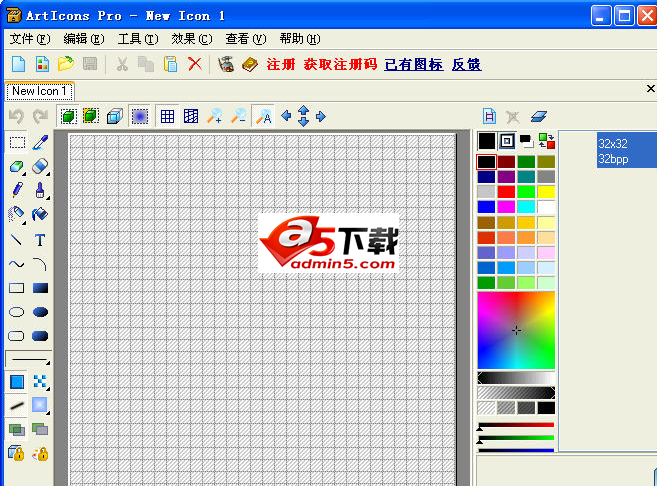This screenshot has width=657, height=486.
Task: Pick a hue in the rainbow color field
Action: (516, 331)
